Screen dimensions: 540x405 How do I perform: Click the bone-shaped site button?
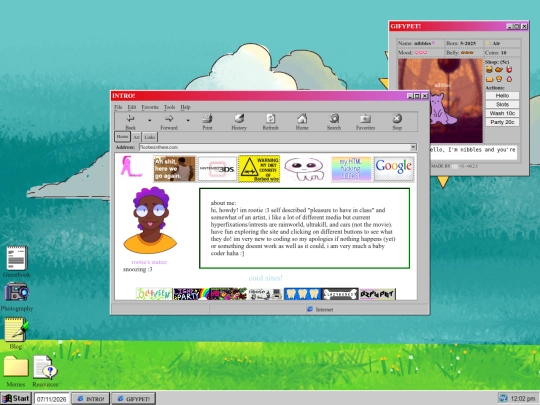[340, 294]
